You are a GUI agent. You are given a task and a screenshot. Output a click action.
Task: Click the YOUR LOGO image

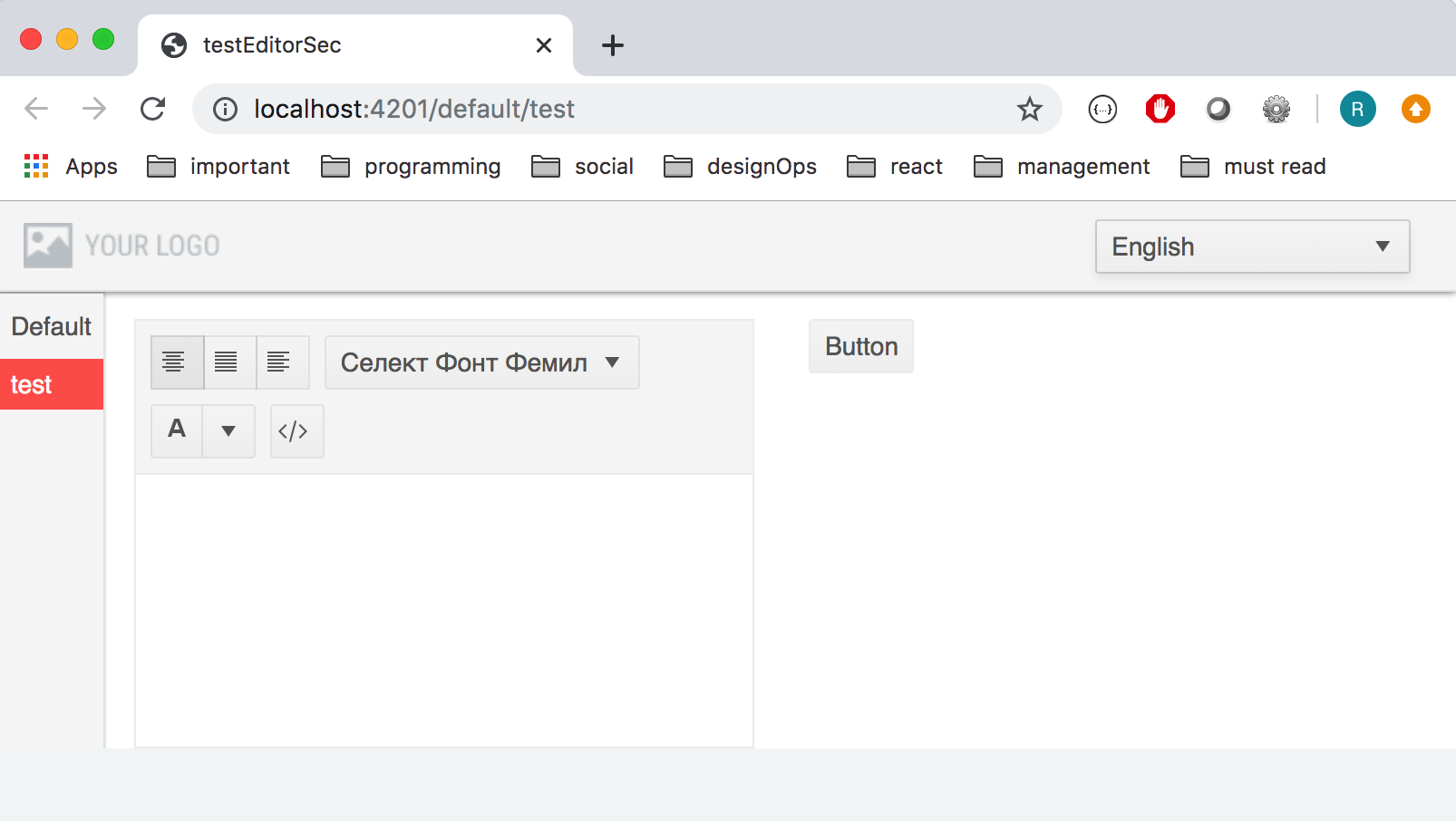pyautogui.click(x=121, y=246)
